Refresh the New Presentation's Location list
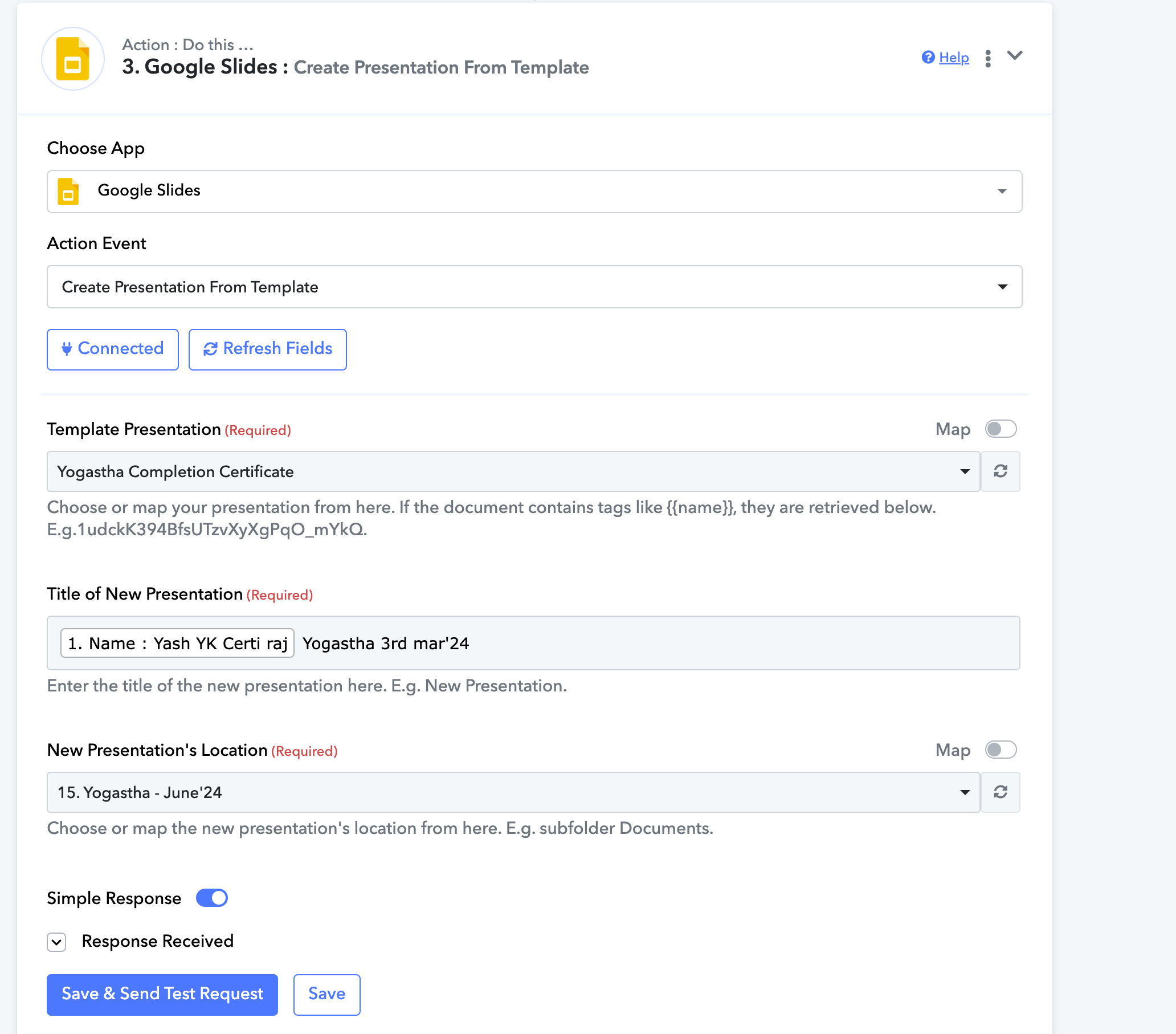The height and width of the screenshot is (1034, 1176). [x=1001, y=792]
